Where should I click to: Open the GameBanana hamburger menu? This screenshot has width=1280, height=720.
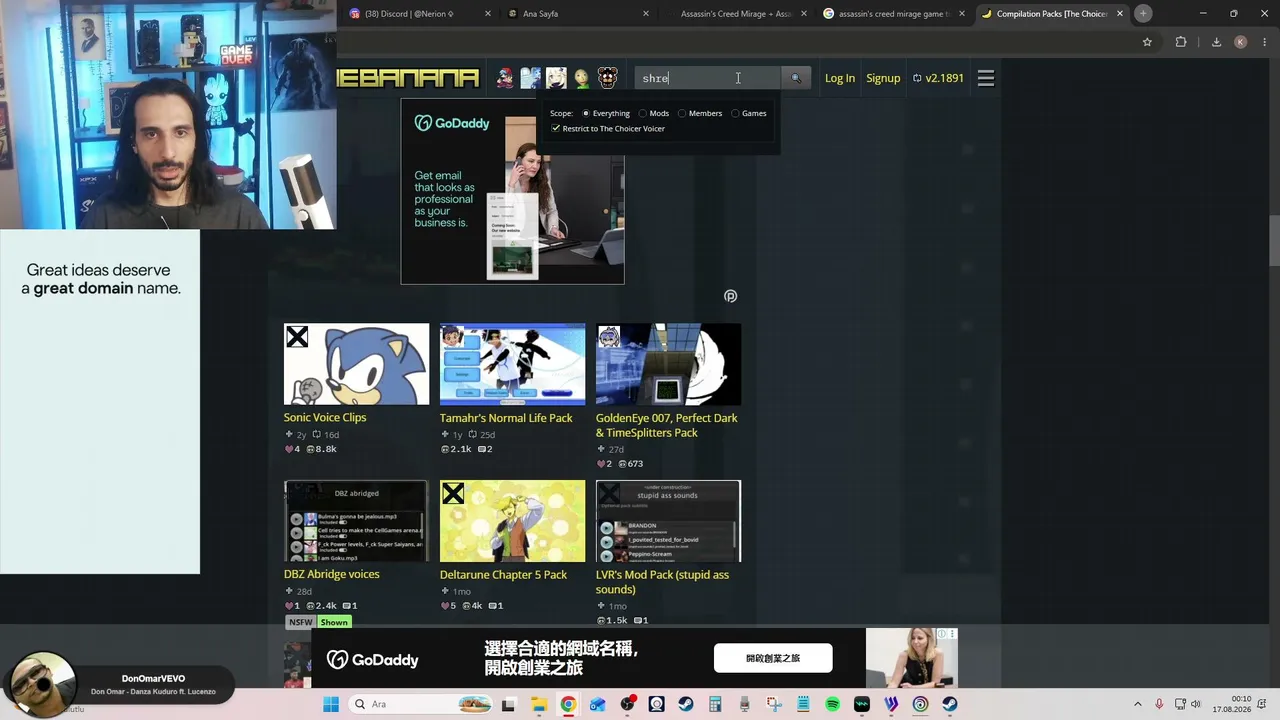(986, 78)
